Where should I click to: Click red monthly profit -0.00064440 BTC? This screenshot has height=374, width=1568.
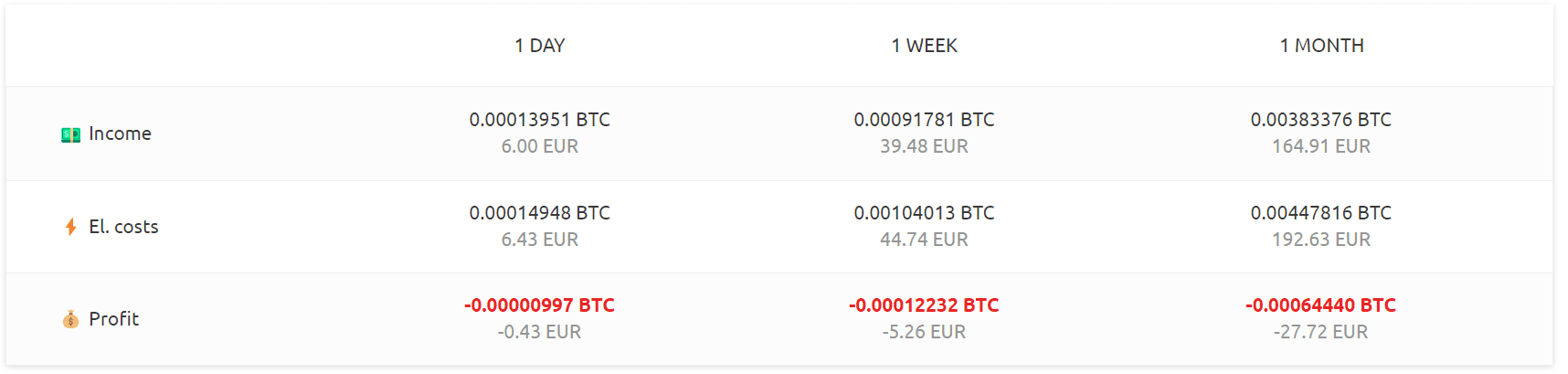point(1321,305)
